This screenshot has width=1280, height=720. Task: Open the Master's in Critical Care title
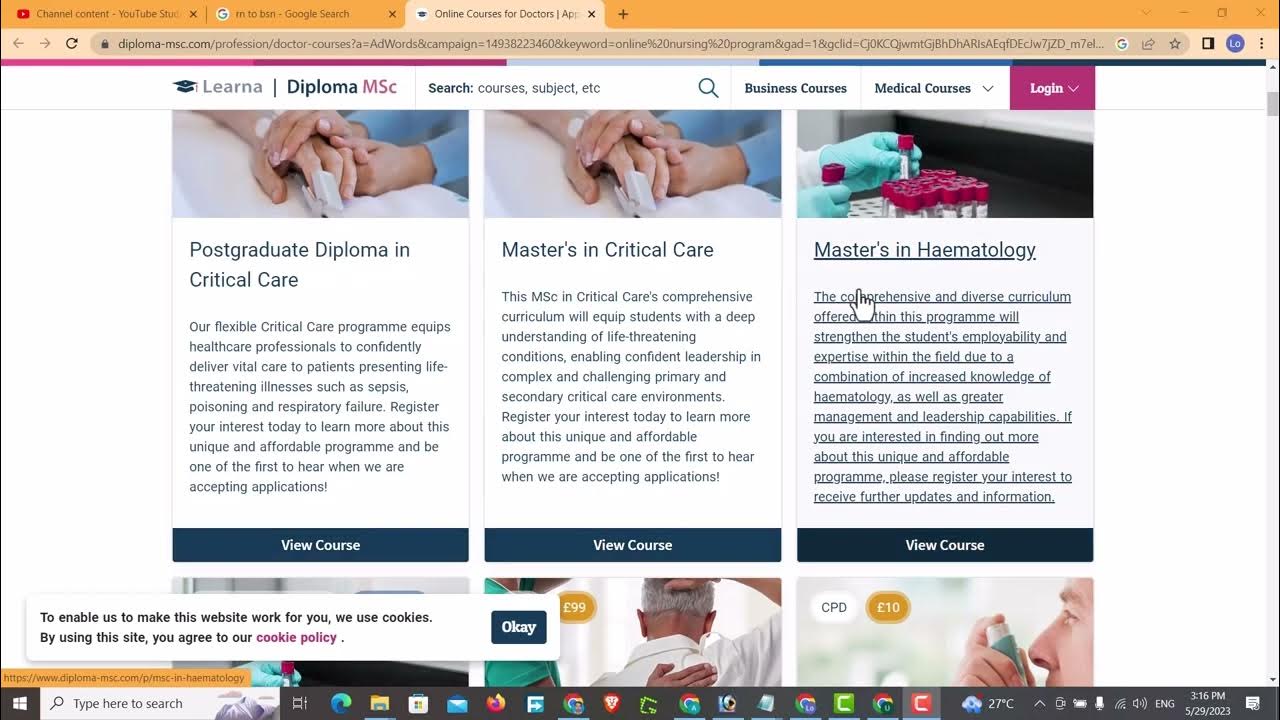608,250
